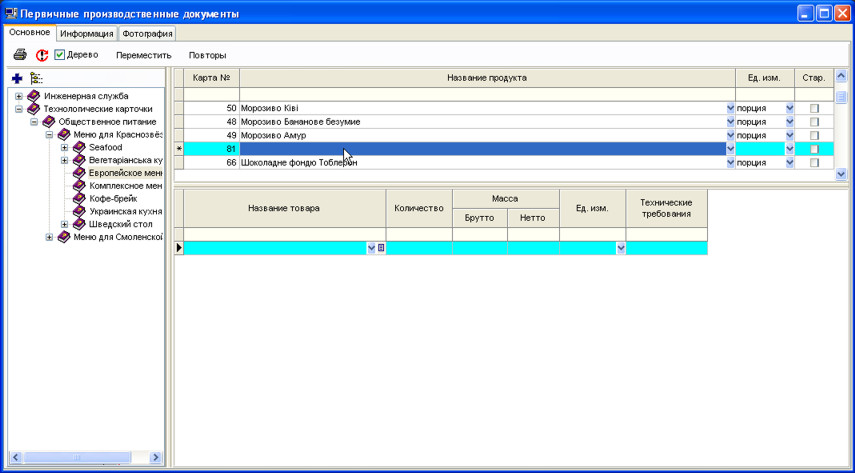The image size is (855, 473).
Task: Click the blue plus add icon
Action: (17, 78)
